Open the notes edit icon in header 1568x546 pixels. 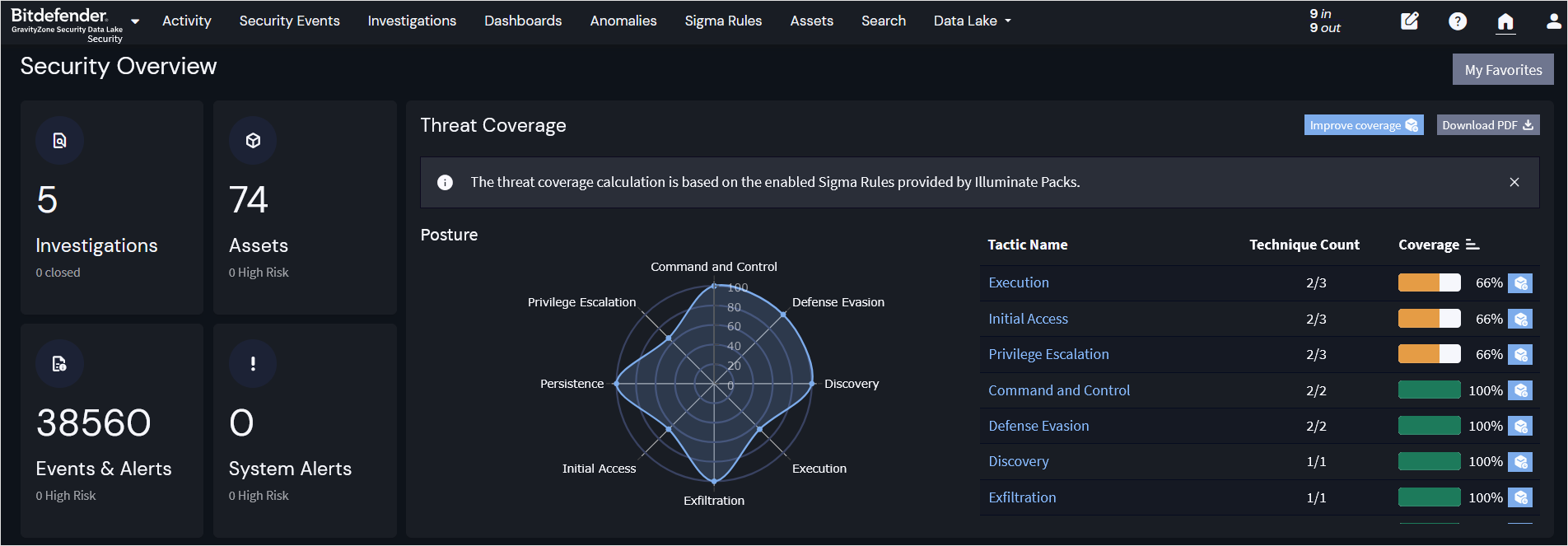pos(1410,21)
